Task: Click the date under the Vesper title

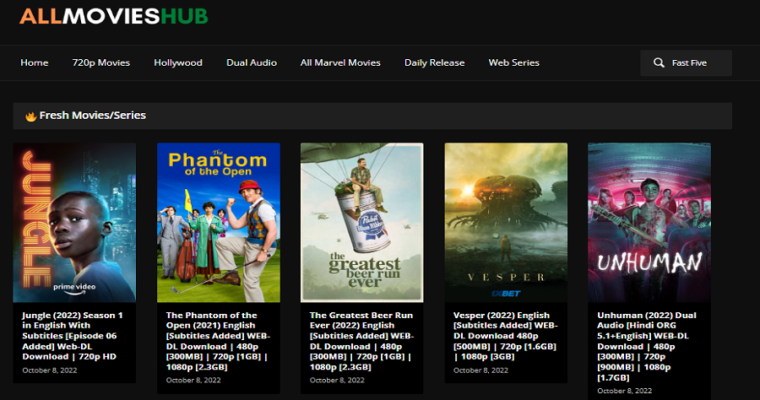Action: (481, 370)
